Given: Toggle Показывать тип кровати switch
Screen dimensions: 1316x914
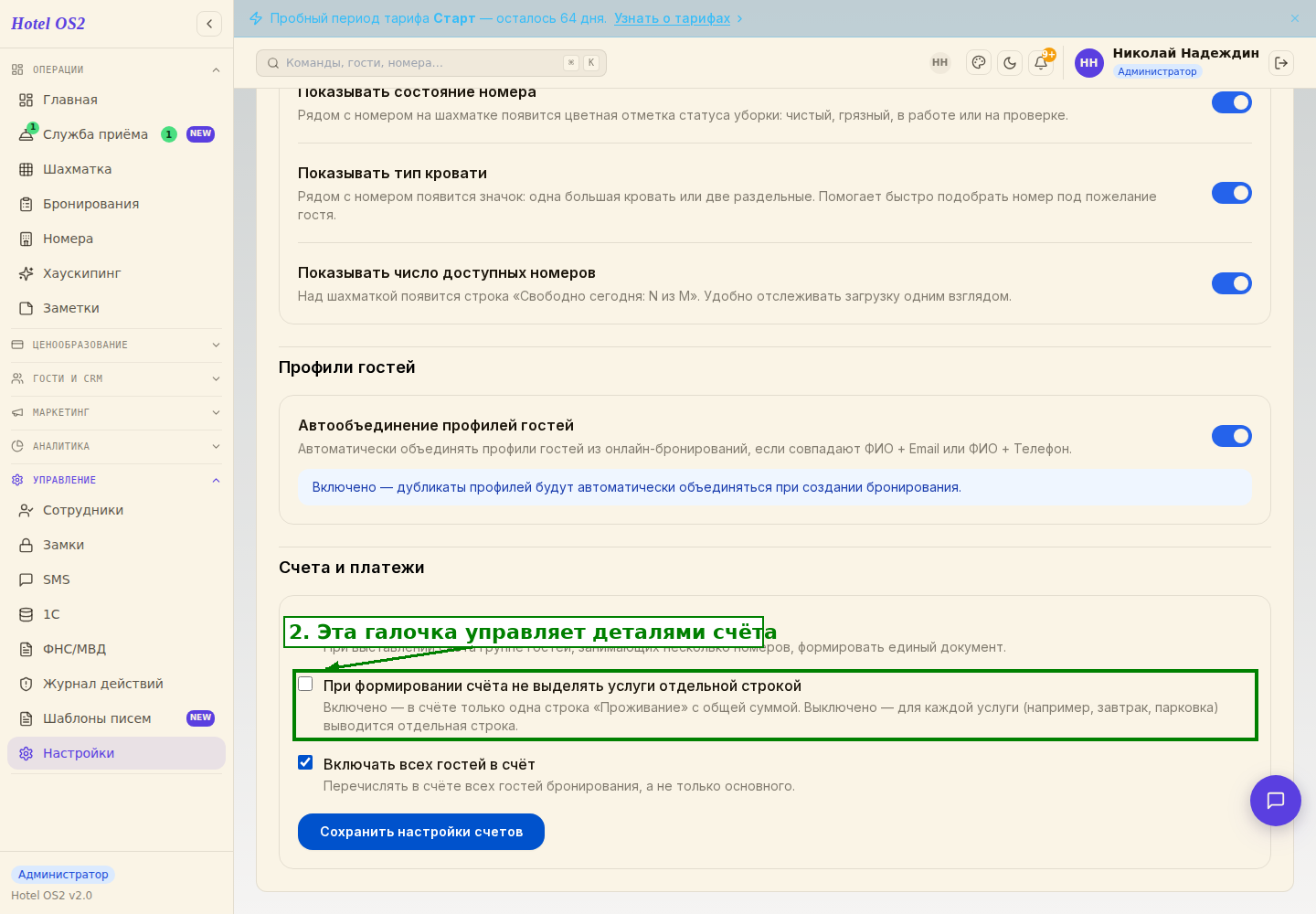Looking at the screenshot, I should 1232,193.
